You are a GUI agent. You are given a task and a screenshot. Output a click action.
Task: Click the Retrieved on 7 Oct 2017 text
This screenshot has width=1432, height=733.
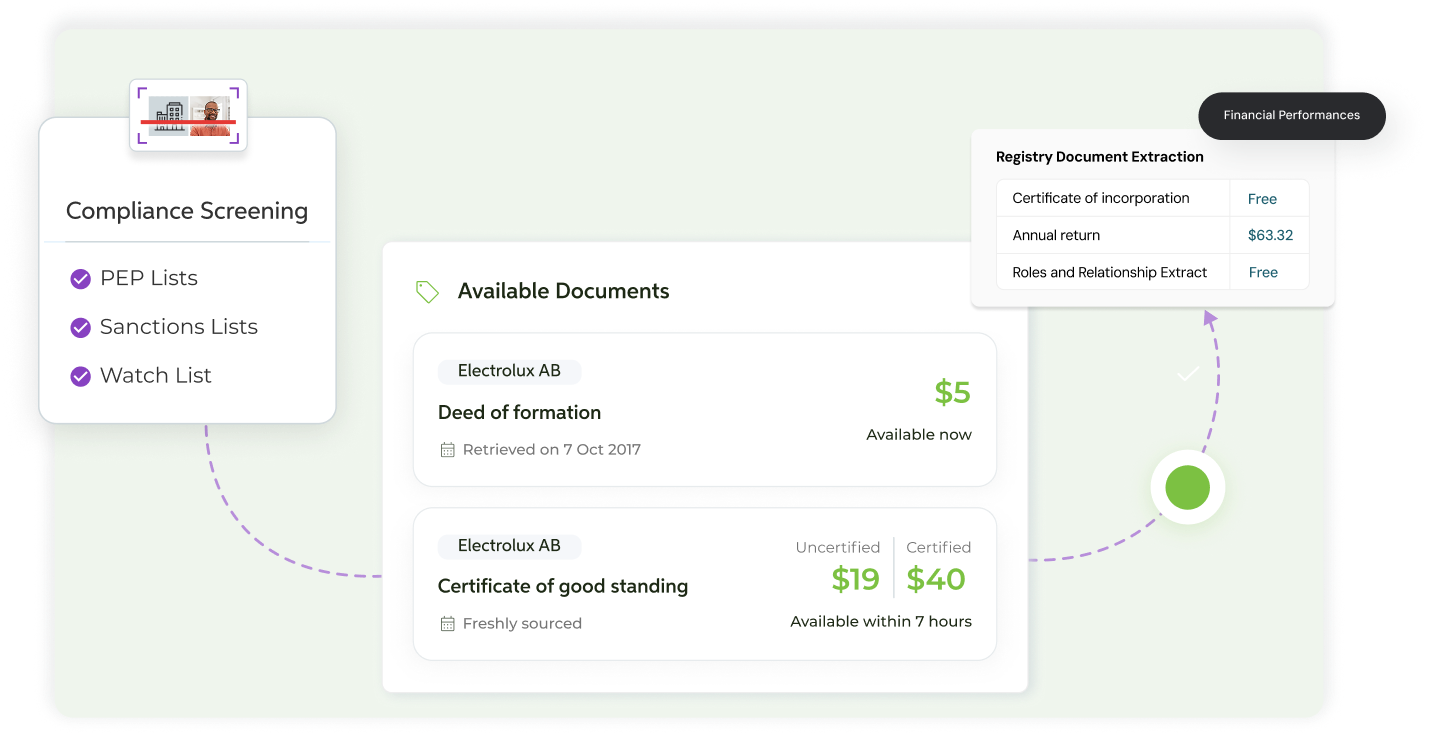tap(552, 450)
